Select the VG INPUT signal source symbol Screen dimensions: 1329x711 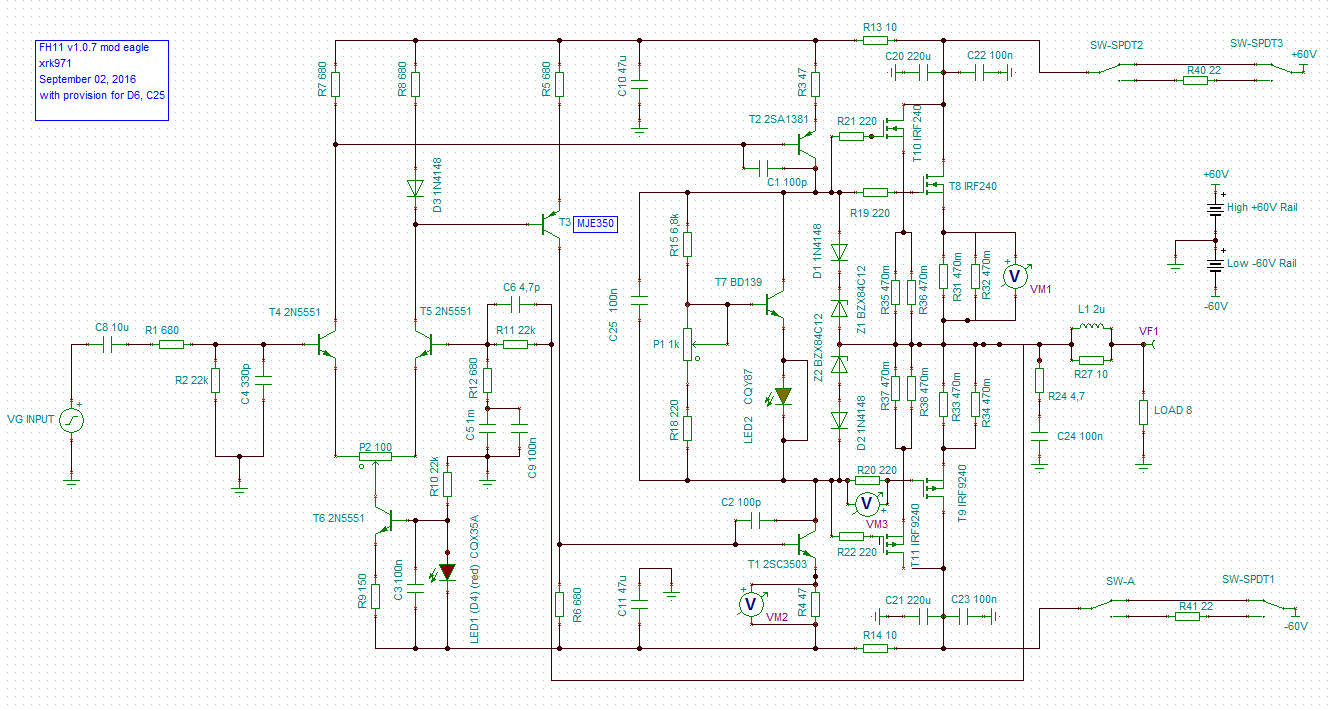coord(71,419)
